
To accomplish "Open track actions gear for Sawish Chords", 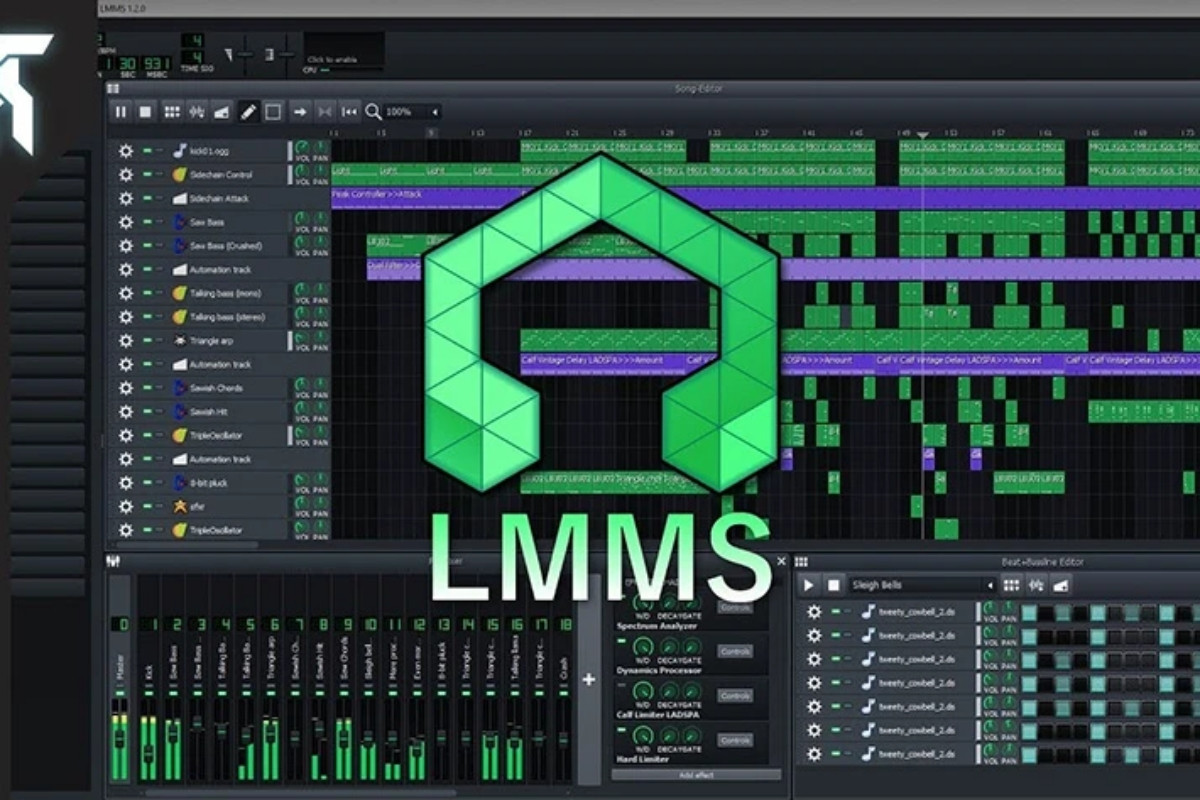I will (x=125, y=388).
